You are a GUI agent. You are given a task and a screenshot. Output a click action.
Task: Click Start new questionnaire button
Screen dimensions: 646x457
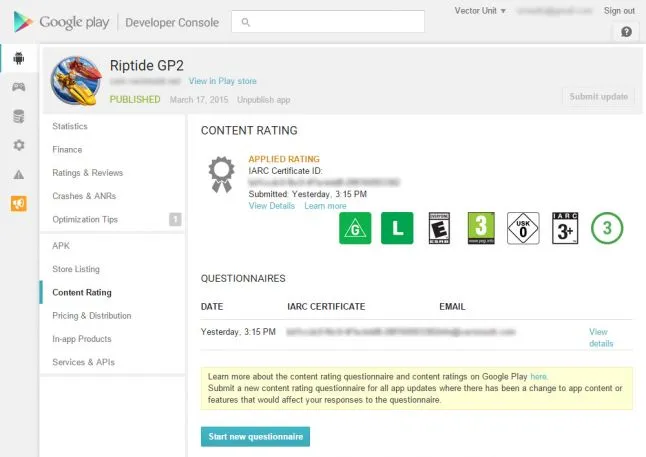coord(255,437)
